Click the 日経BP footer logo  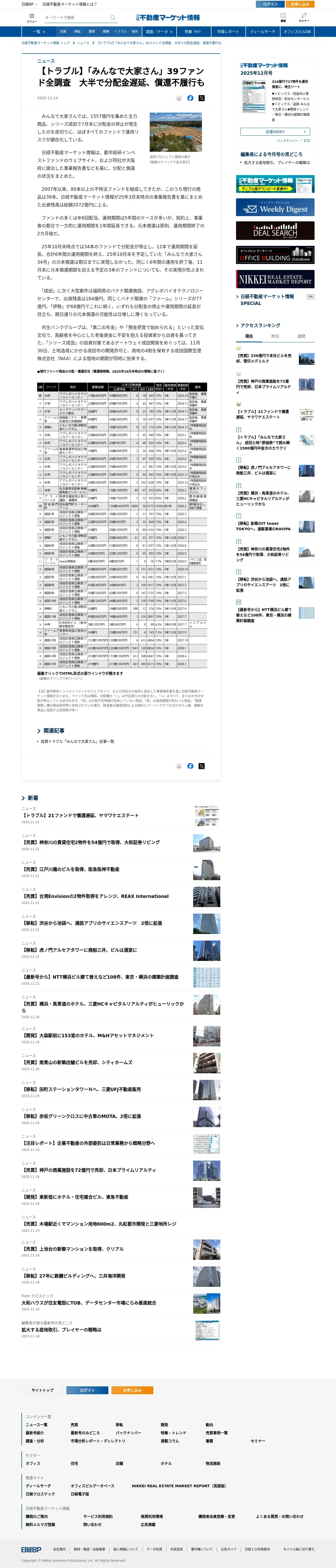[x=31, y=1549]
